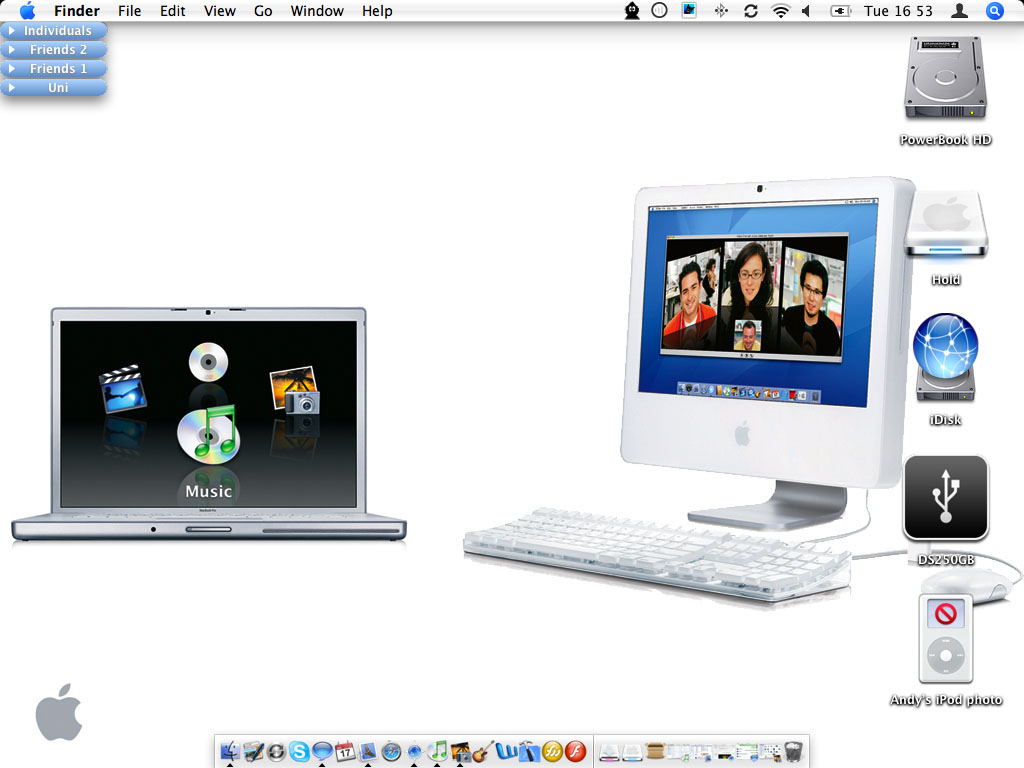This screenshot has width=1024, height=768.
Task: Open the Help menu
Action: tap(377, 10)
